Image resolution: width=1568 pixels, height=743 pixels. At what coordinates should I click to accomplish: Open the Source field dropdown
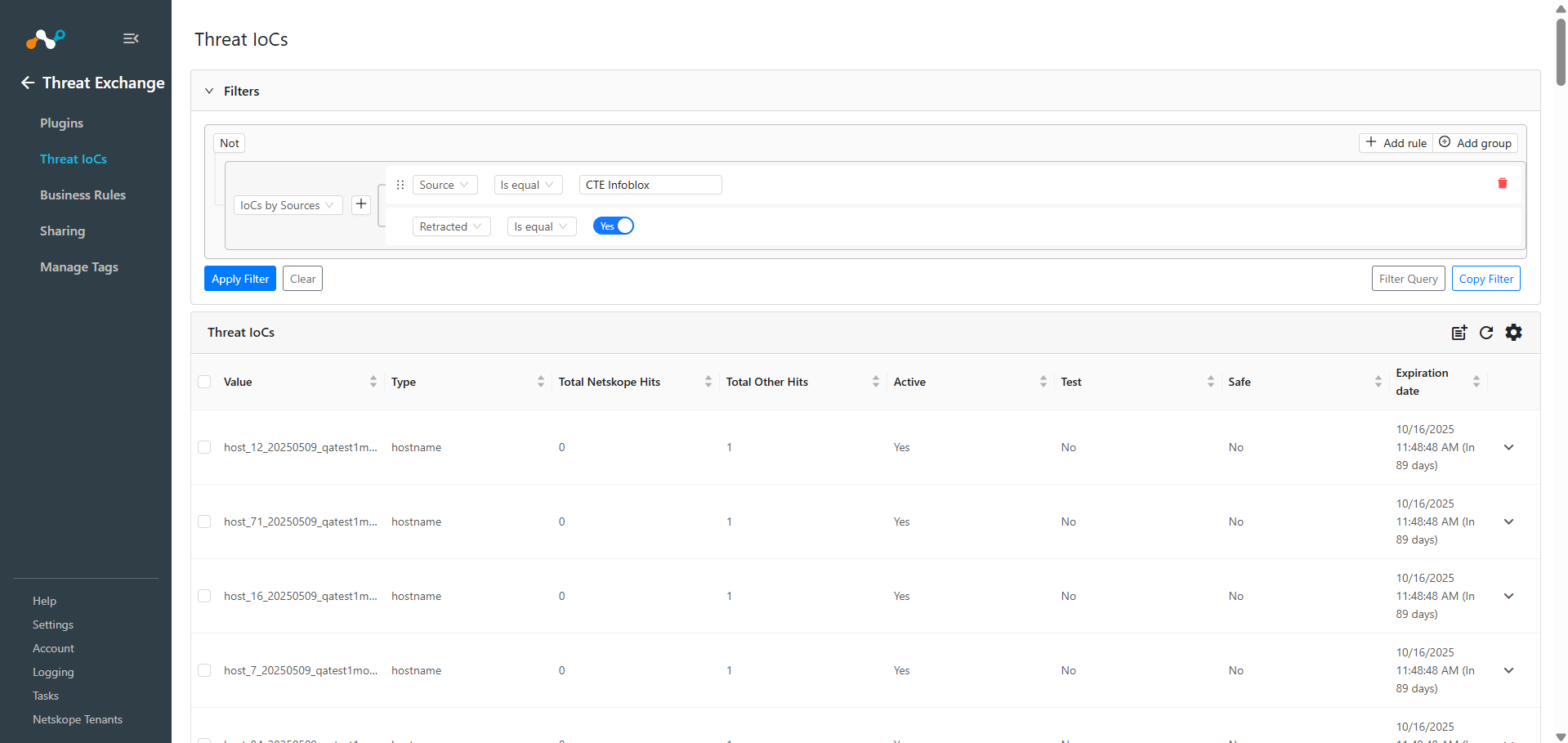pyautogui.click(x=444, y=185)
